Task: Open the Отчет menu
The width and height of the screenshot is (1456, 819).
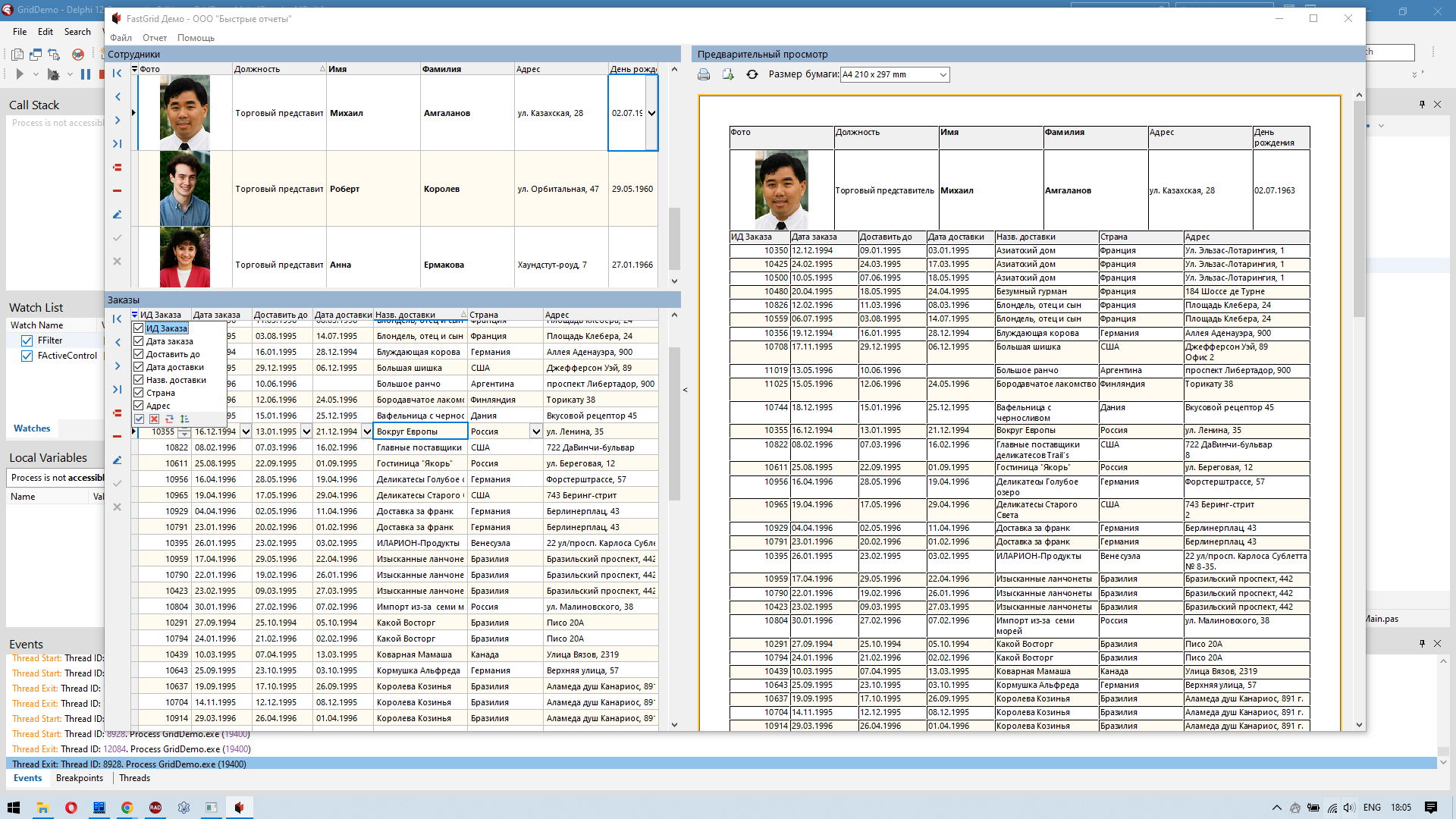Action: pyautogui.click(x=154, y=38)
